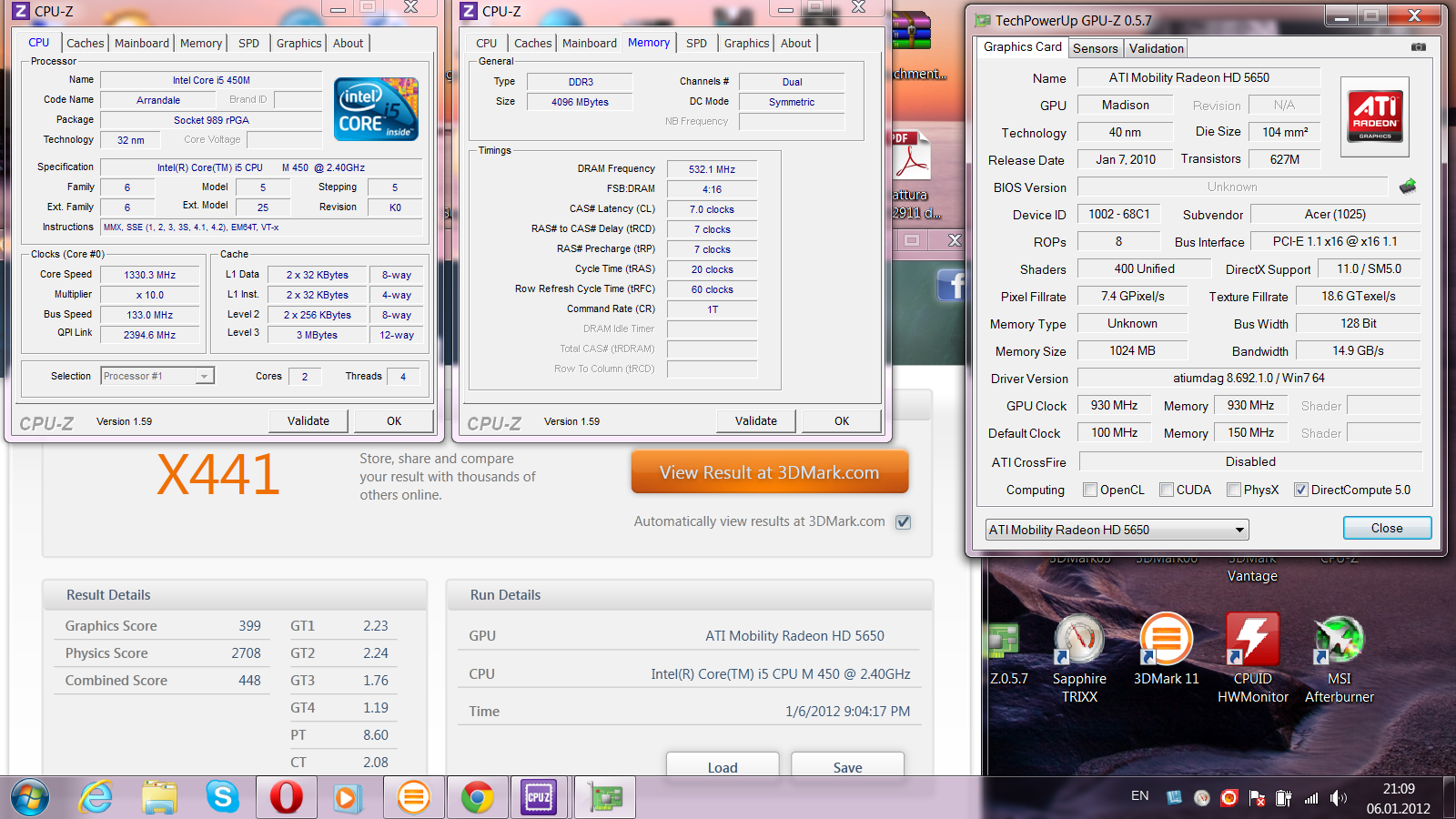Click the Load button in 3DMark
Image resolution: width=1456 pixels, height=819 pixels.
(x=723, y=765)
